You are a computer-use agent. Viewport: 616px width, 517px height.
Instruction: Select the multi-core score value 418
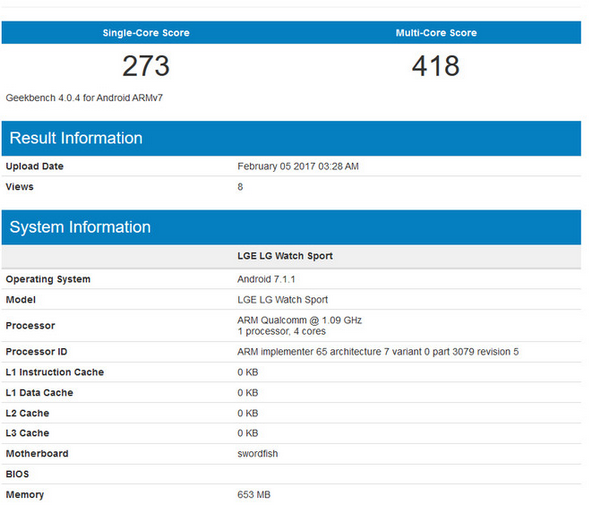coord(435,66)
